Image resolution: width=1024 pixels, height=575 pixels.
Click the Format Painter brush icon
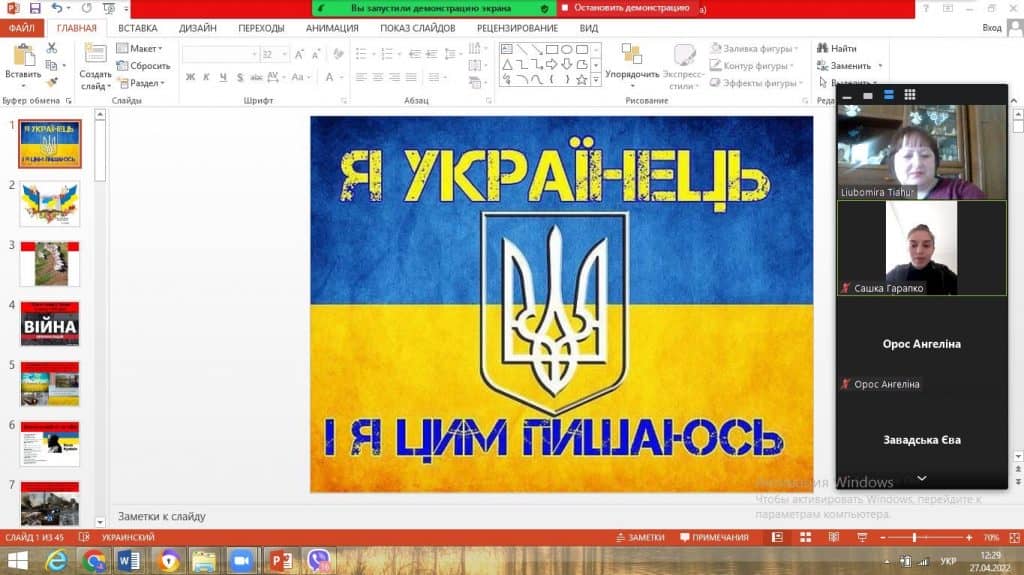click(x=51, y=82)
